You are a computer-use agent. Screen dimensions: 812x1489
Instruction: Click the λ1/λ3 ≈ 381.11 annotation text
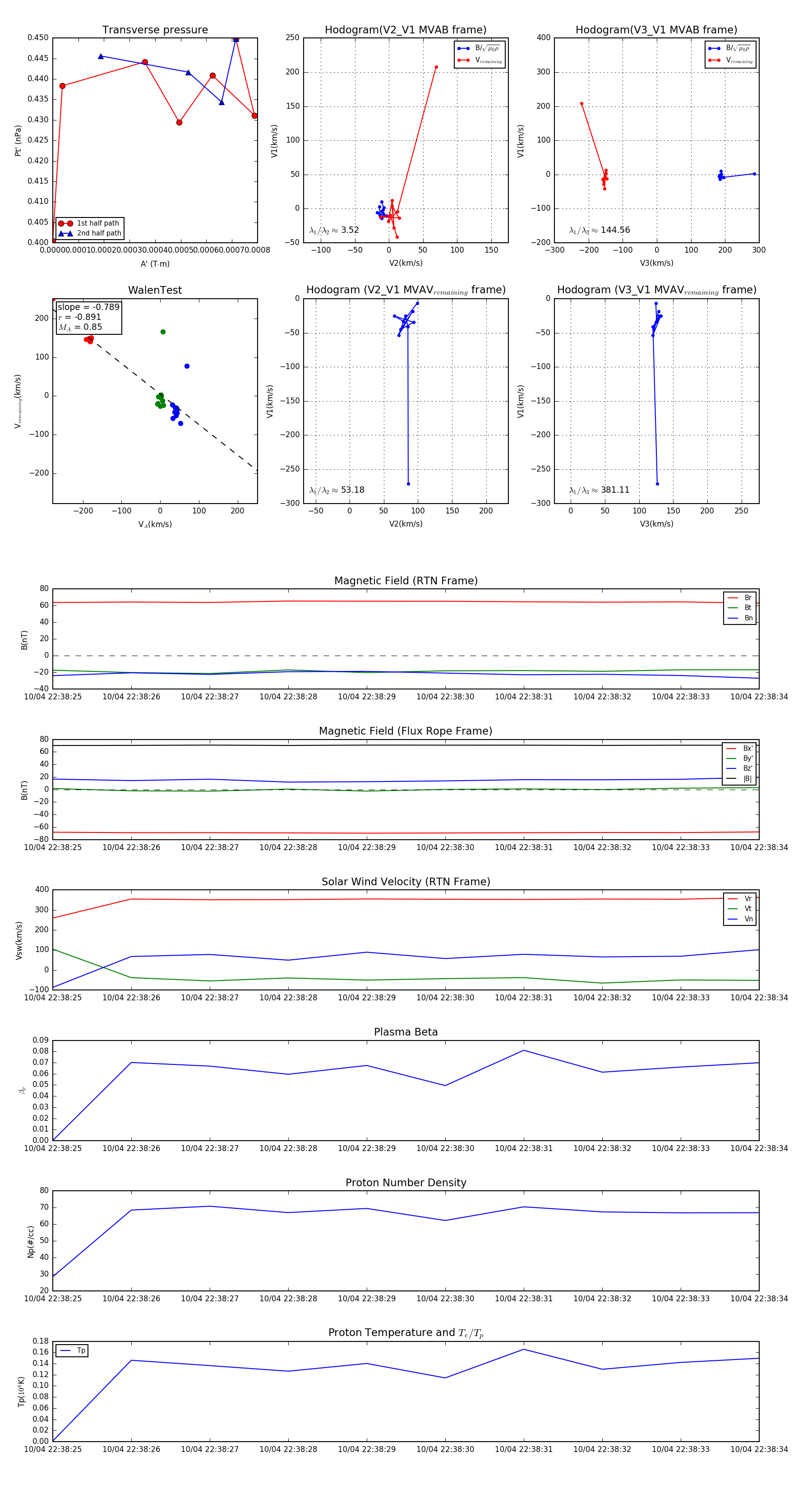(600, 490)
